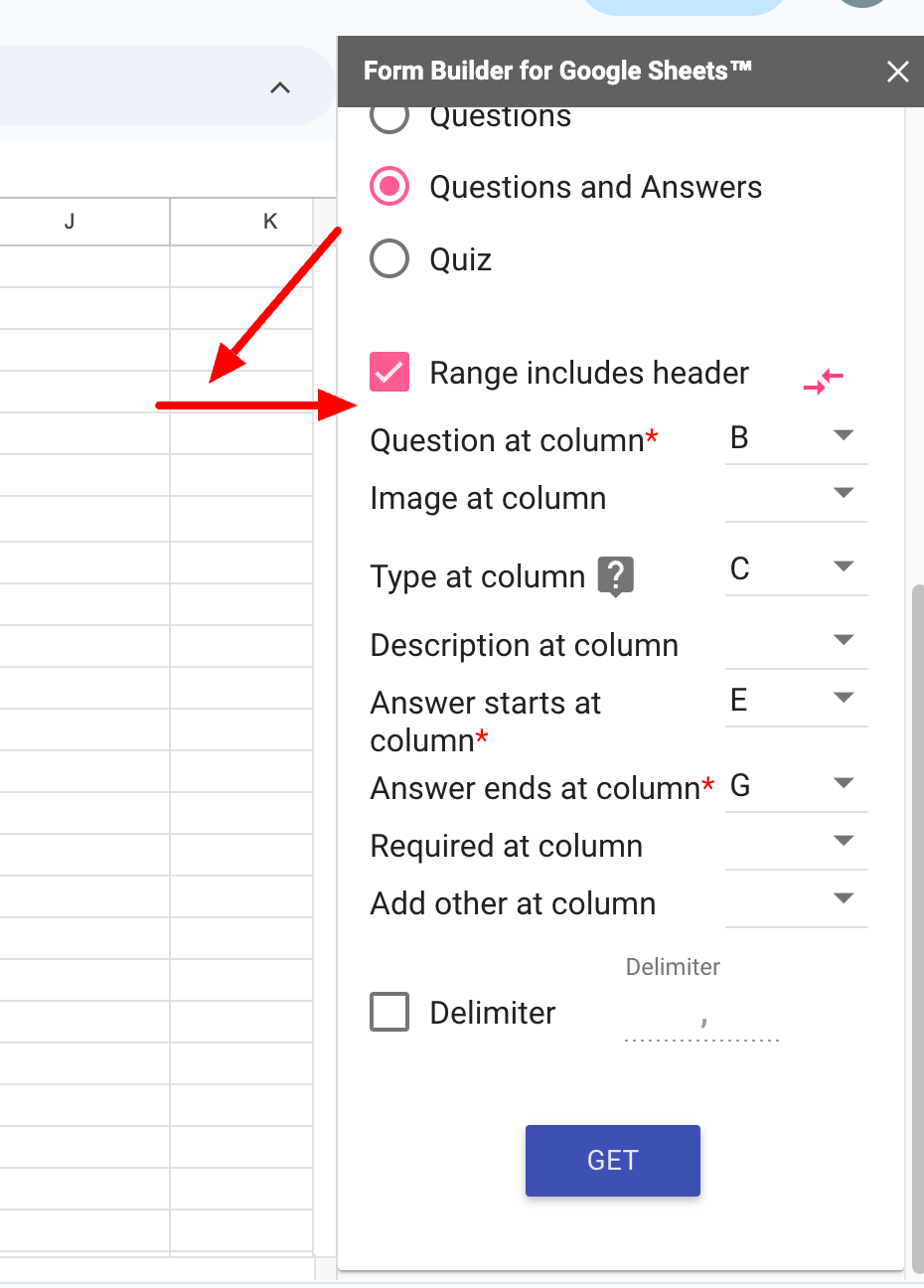Image resolution: width=924 pixels, height=1288 pixels.
Task: Click the sidebar vertical scrollbar
Action: (917, 894)
